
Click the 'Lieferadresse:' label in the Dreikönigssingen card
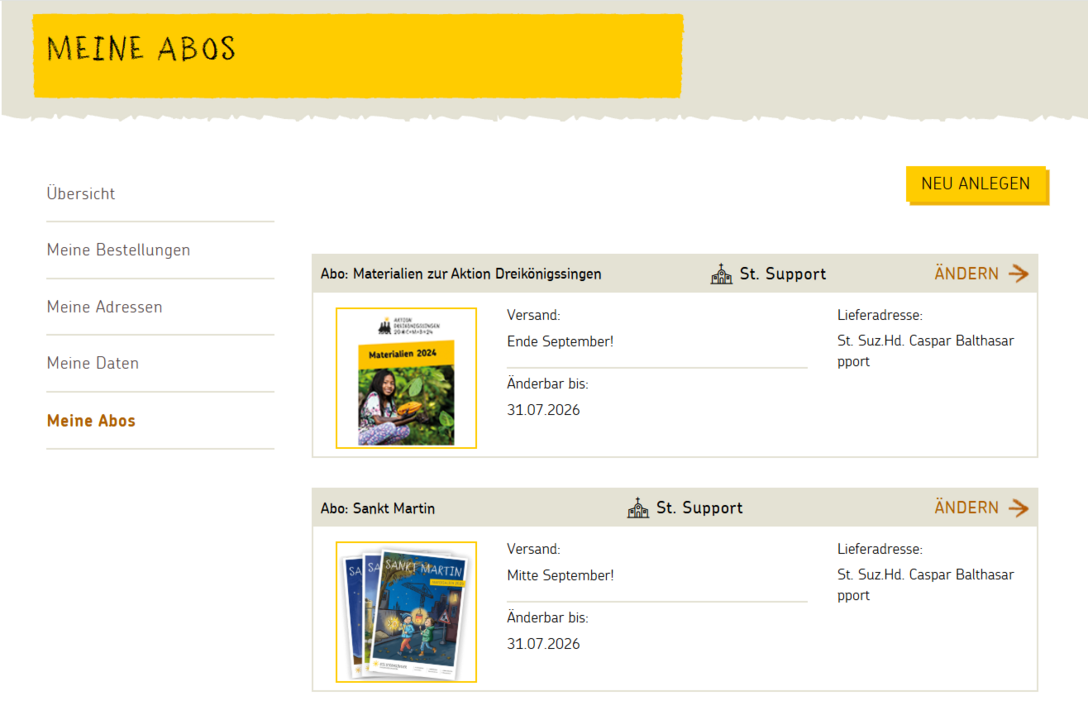point(880,315)
